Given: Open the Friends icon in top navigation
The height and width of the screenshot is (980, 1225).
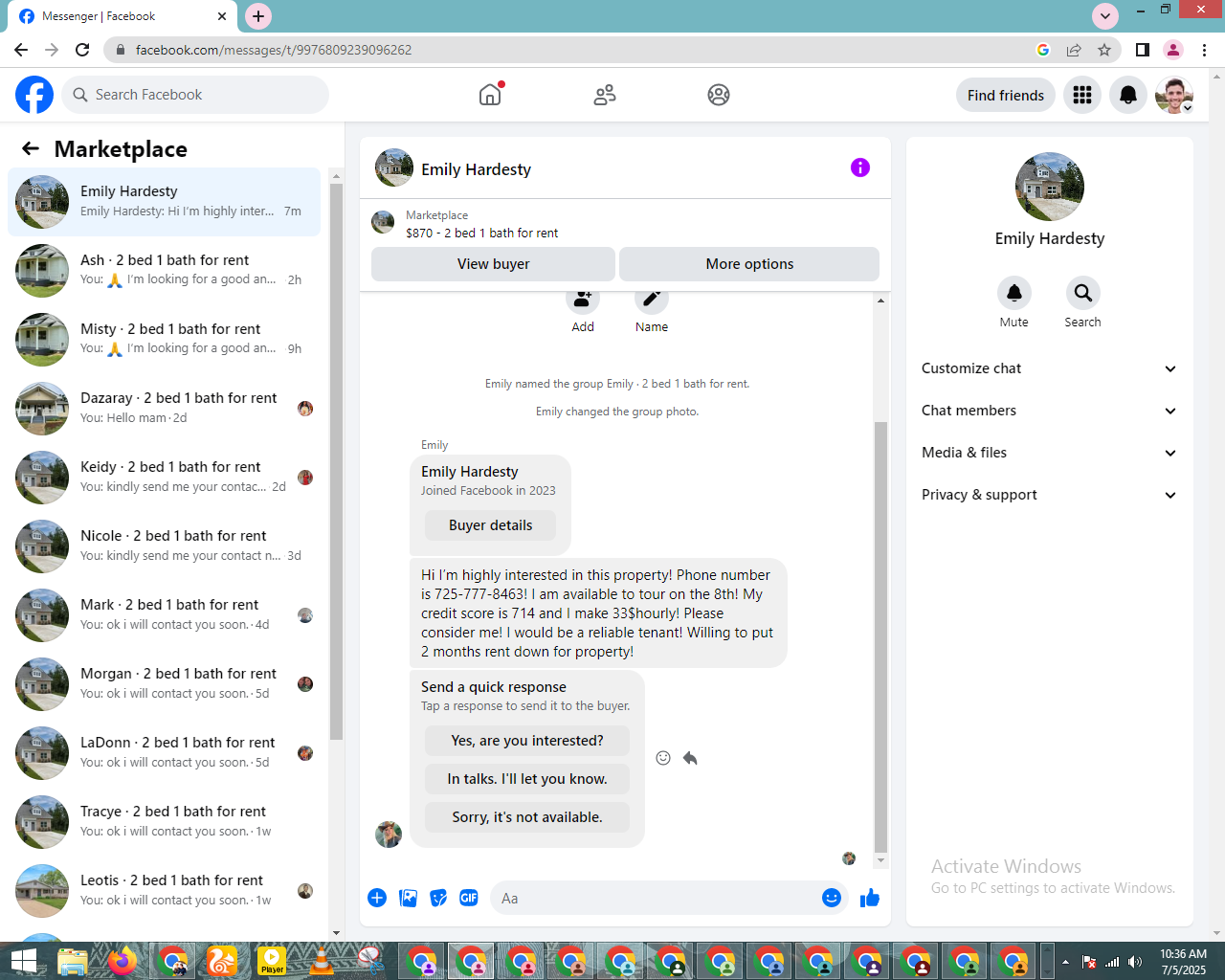Looking at the screenshot, I should click(x=605, y=95).
